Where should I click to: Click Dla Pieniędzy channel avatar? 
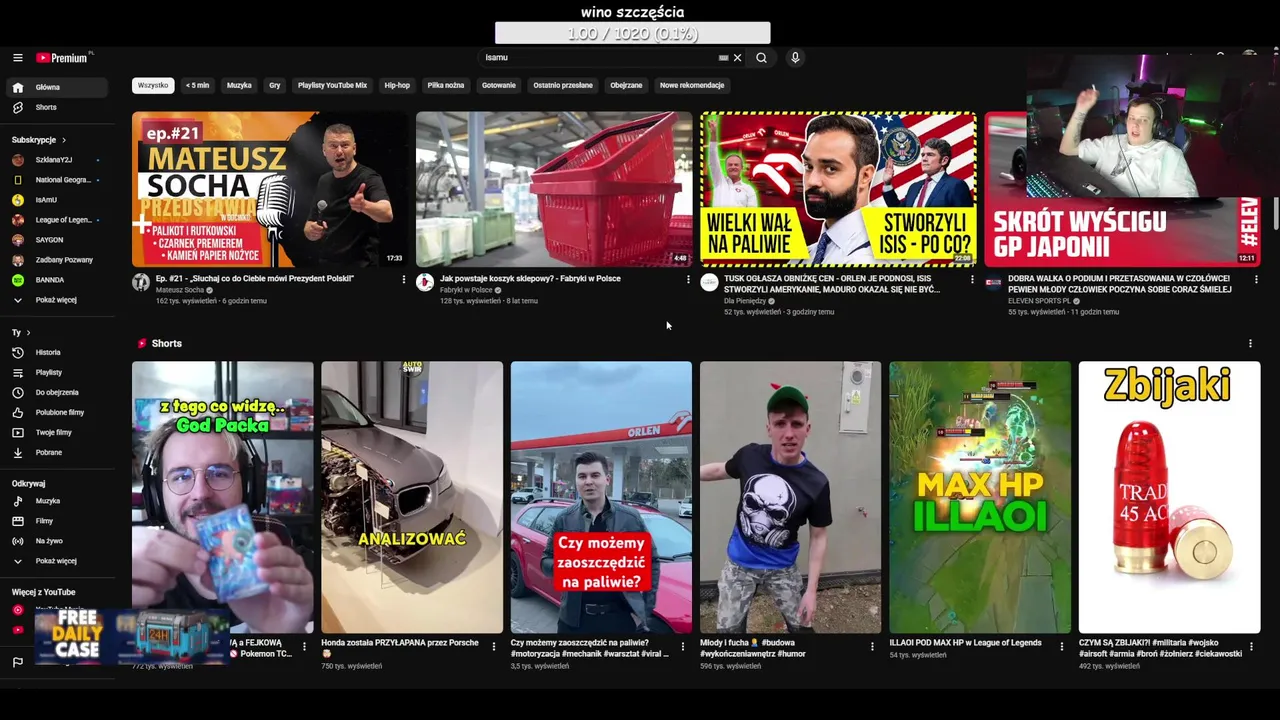pos(709,283)
